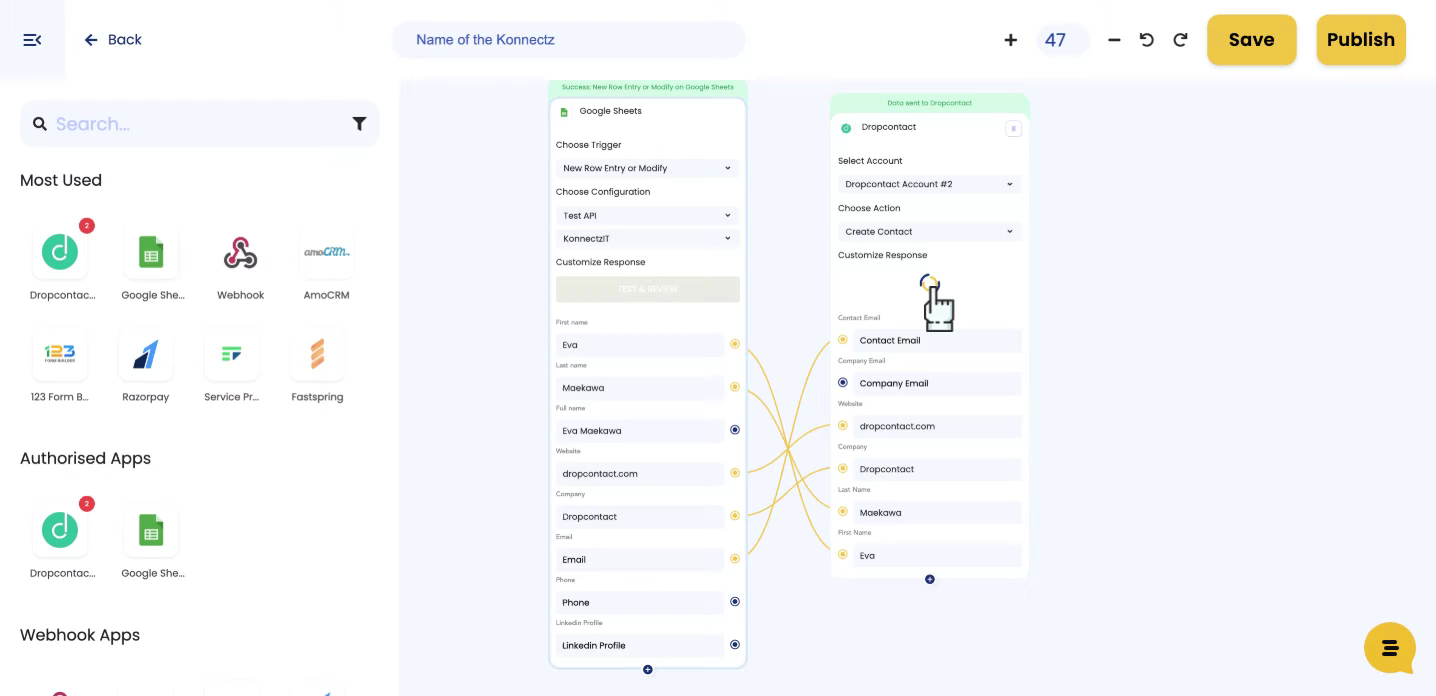Toggle the Google Sheets Website output connector
This screenshot has height=696, width=1436.
click(x=735, y=473)
